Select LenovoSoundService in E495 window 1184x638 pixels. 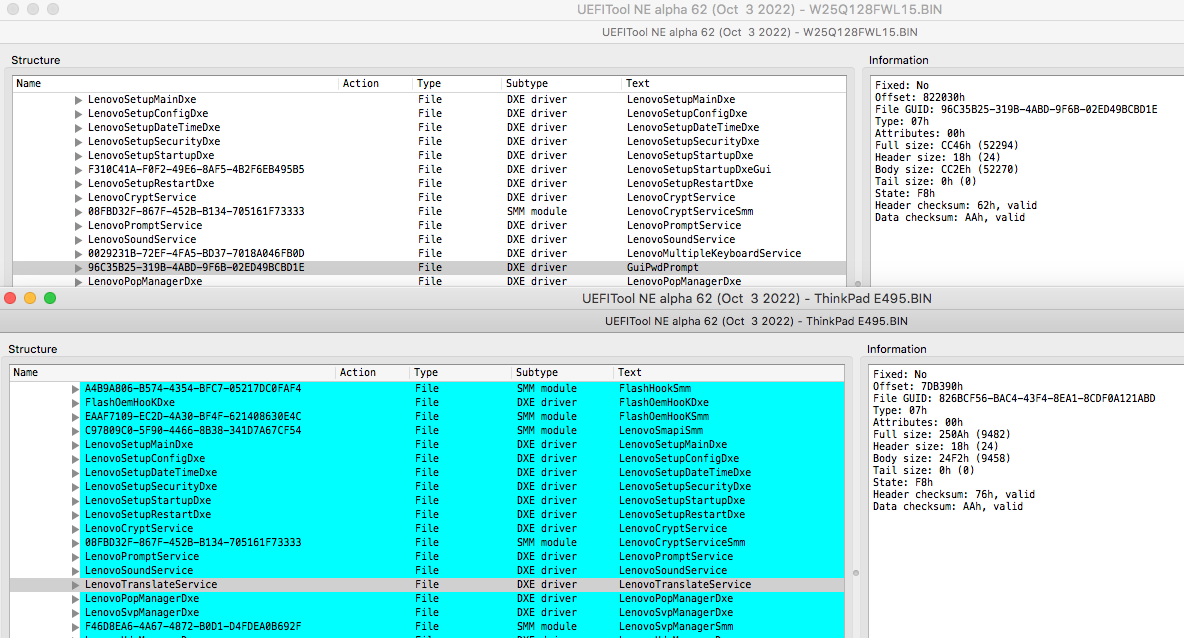pos(427,570)
